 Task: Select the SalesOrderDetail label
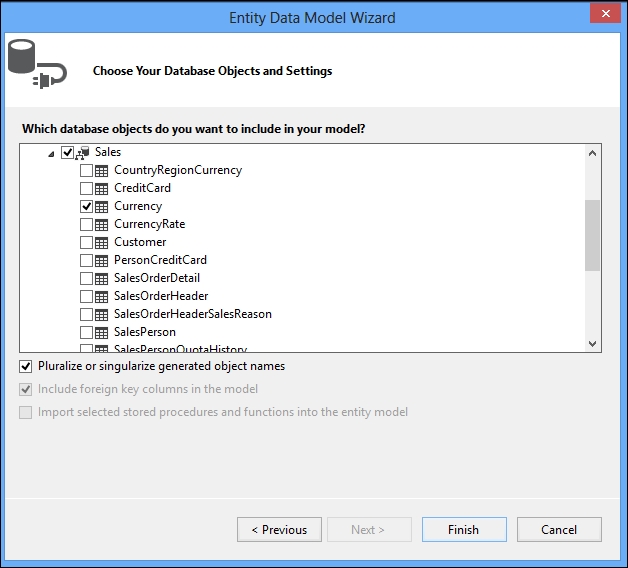(x=157, y=278)
